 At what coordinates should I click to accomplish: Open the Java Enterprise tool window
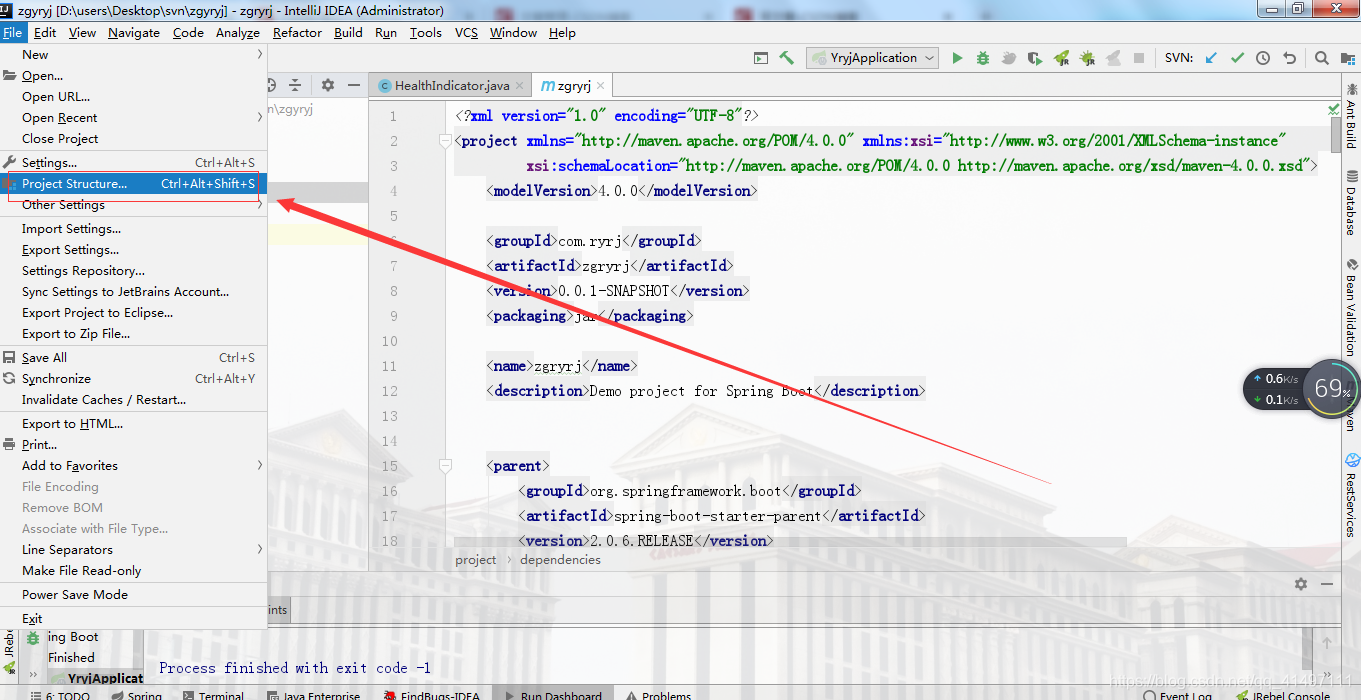click(315, 696)
